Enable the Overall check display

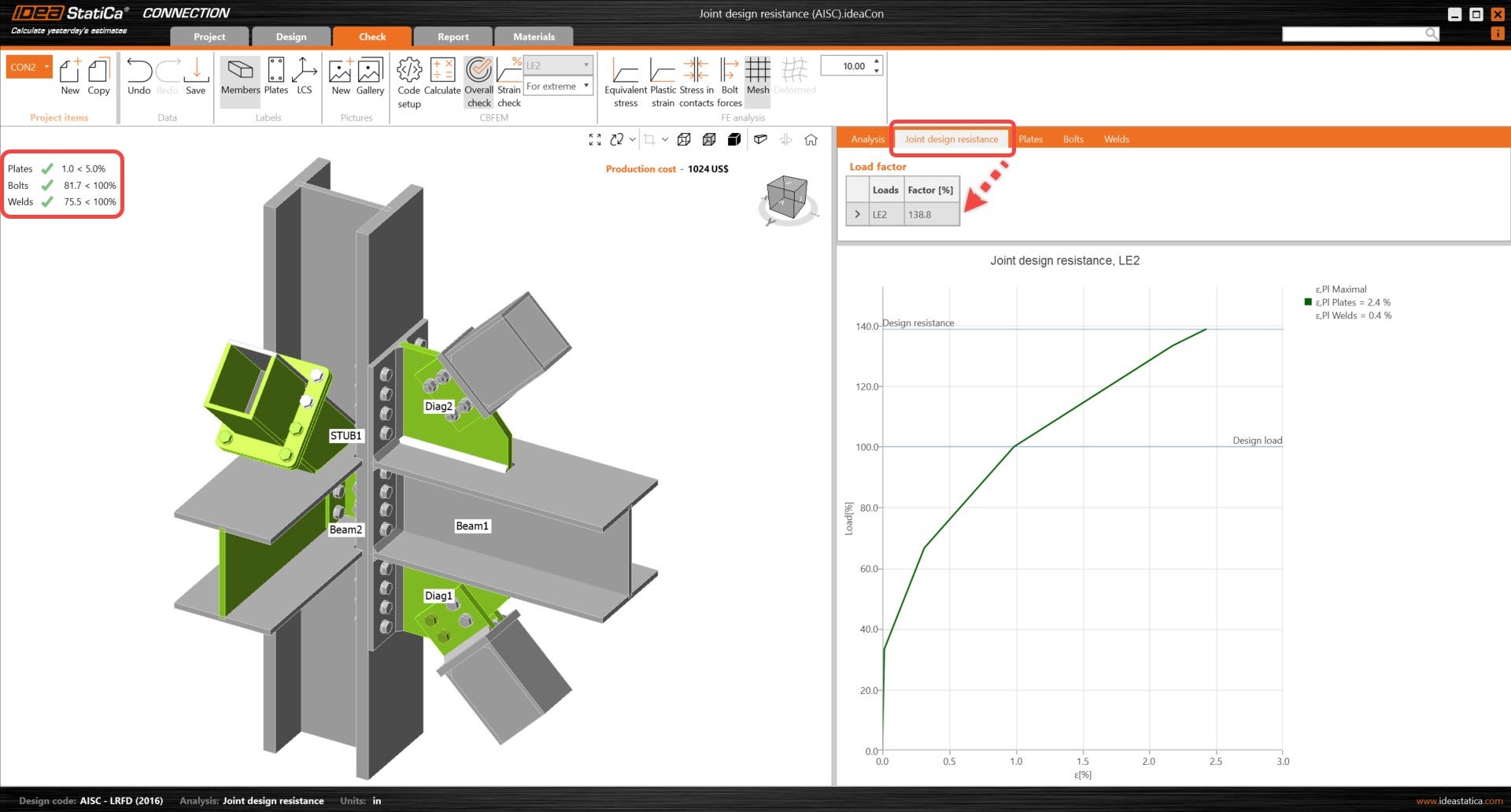(479, 77)
